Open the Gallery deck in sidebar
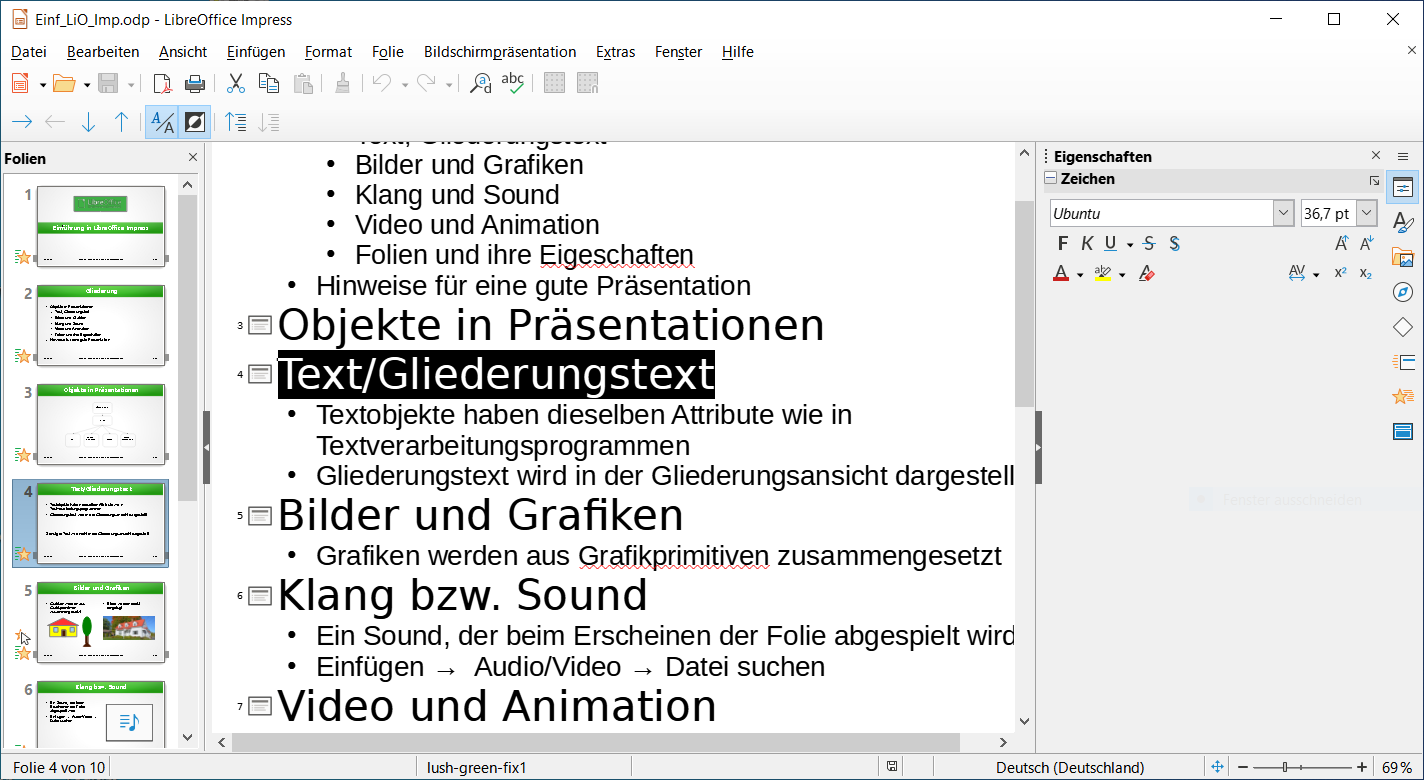The height and width of the screenshot is (780, 1424). click(1402, 257)
